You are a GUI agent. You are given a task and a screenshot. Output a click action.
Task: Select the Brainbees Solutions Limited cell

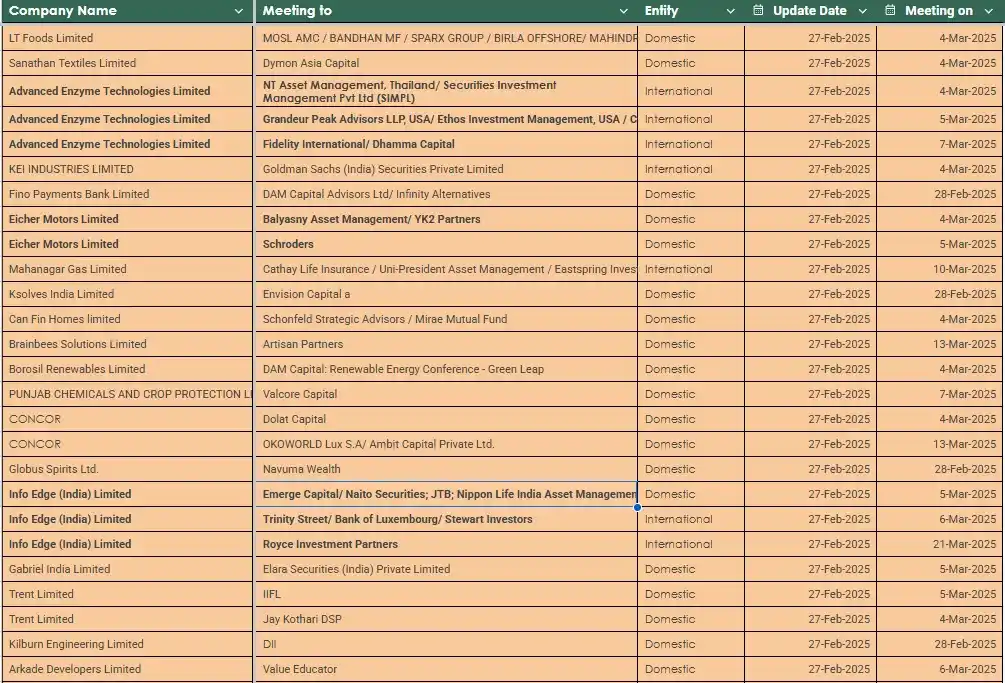pyautogui.click(x=127, y=344)
